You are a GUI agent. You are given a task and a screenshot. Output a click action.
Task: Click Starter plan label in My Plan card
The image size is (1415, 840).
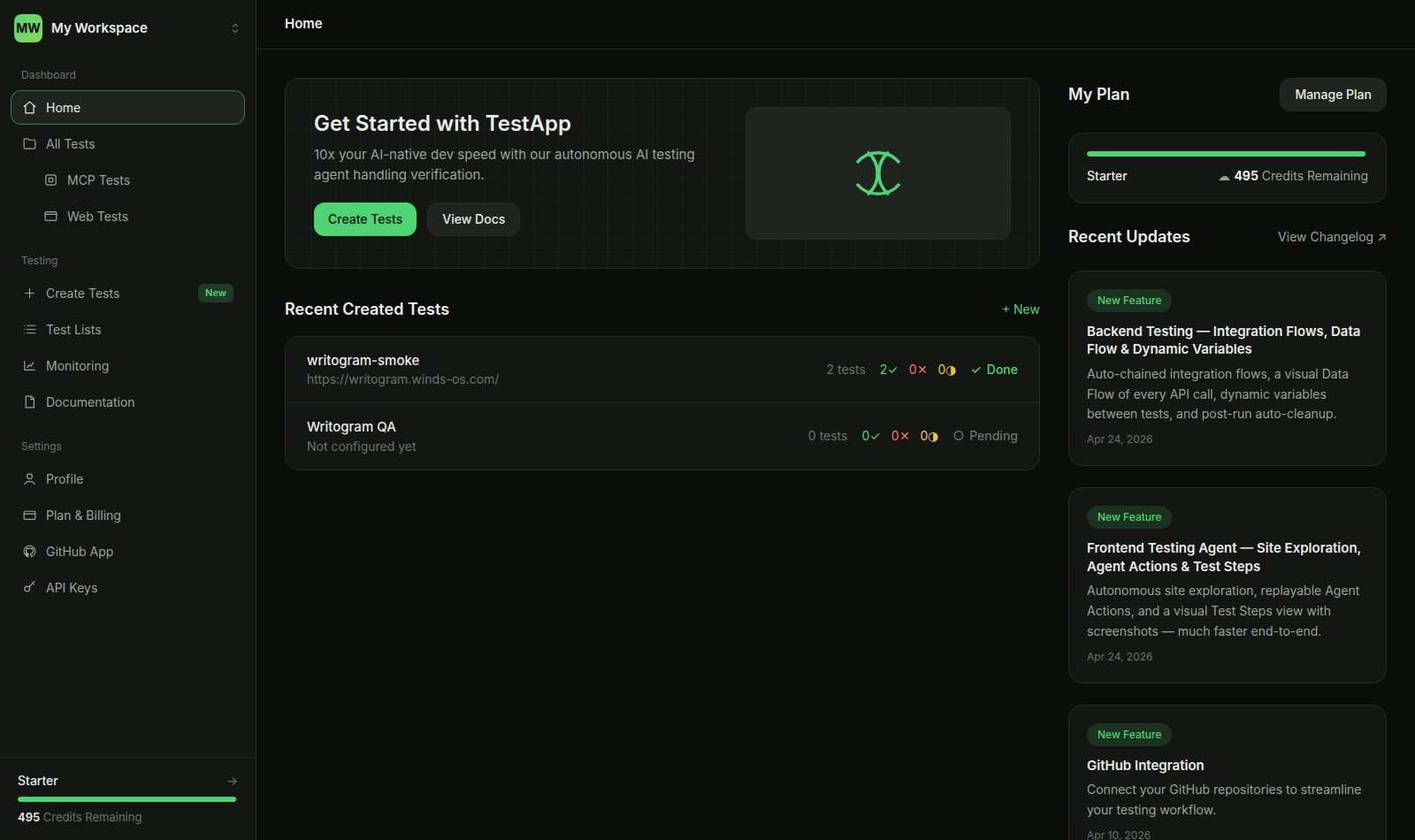(x=1106, y=176)
